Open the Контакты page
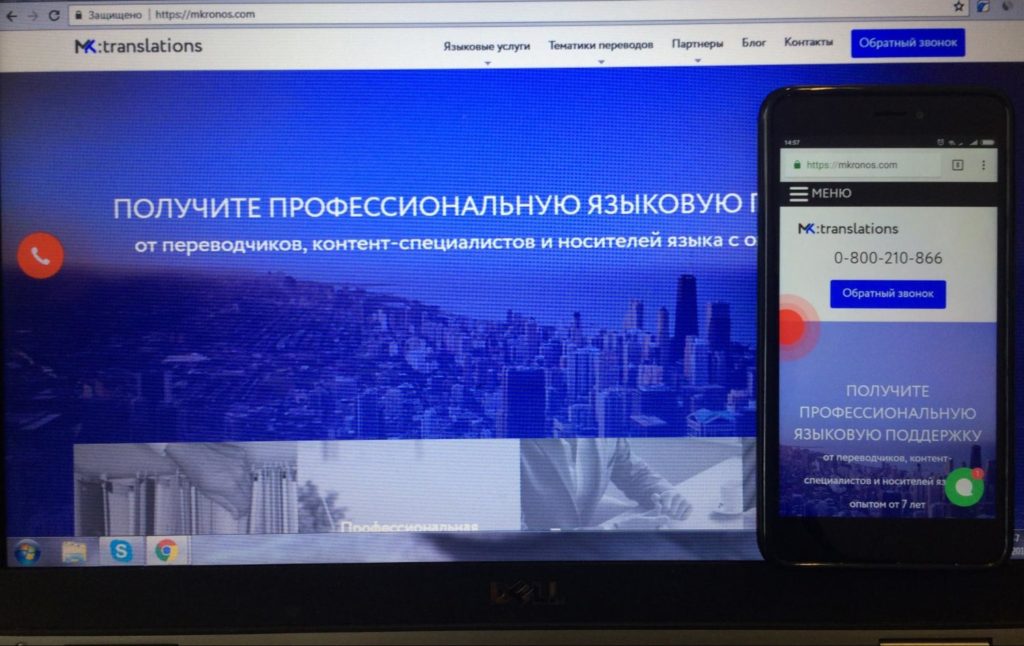This screenshot has height=646, width=1024. [x=808, y=42]
